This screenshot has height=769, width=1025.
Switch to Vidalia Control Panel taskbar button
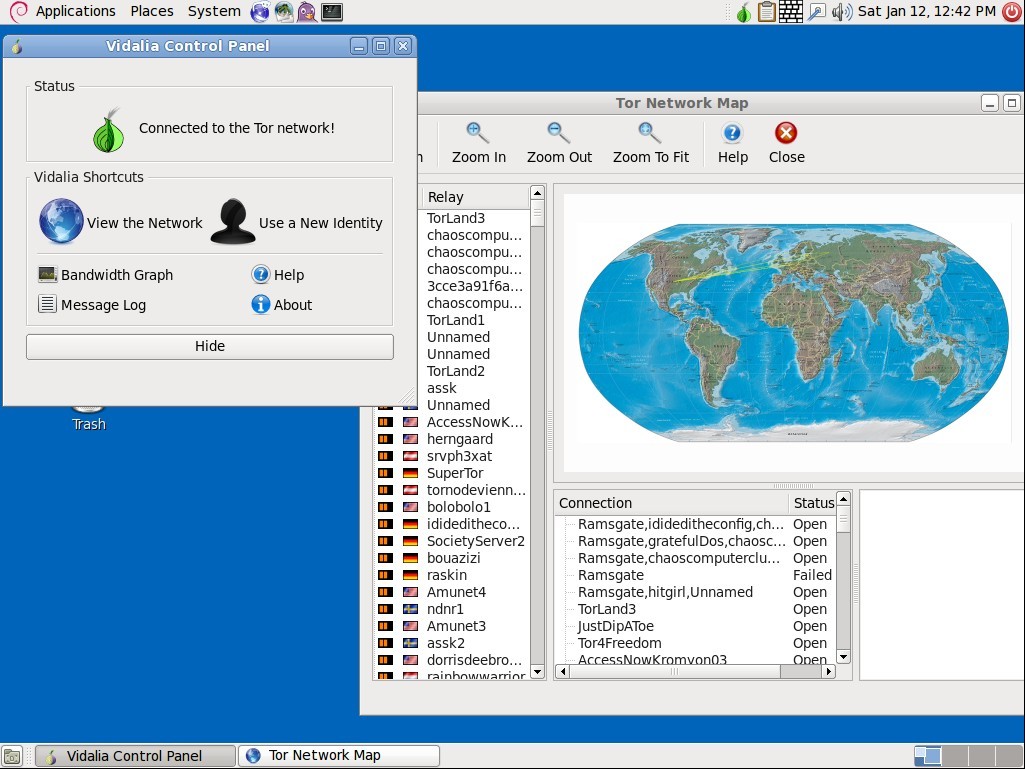pyautogui.click(x=135, y=756)
